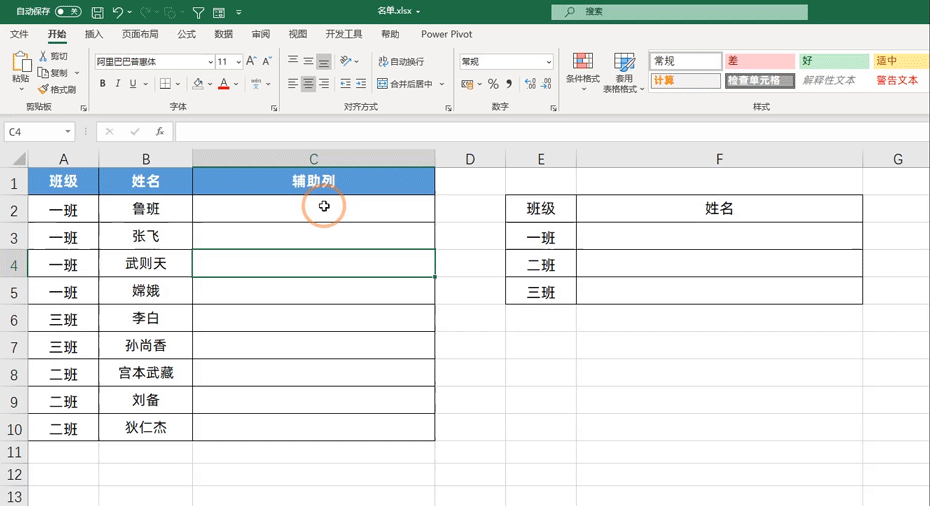The height and width of the screenshot is (506, 930).
Task: Open the font size dropdown
Action: coord(238,62)
